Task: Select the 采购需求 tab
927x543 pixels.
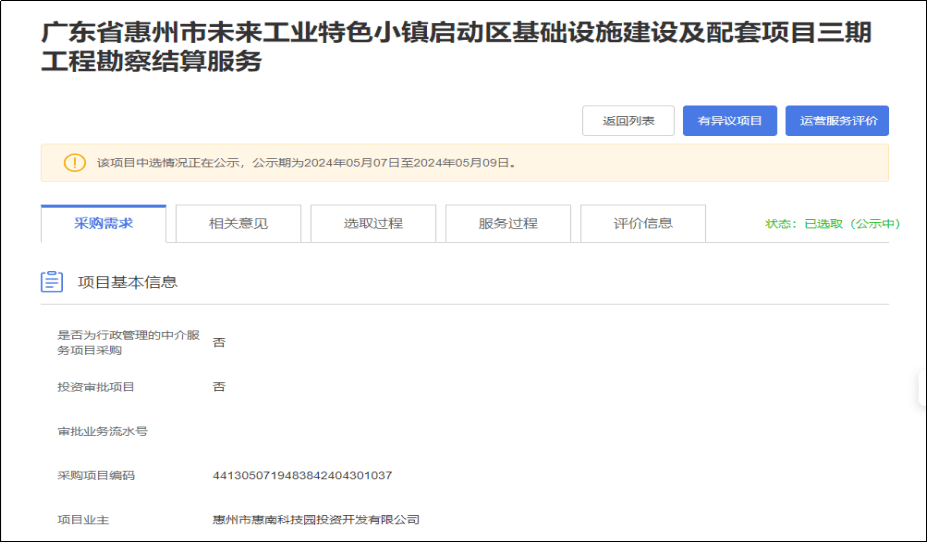Action: [104, 223]
